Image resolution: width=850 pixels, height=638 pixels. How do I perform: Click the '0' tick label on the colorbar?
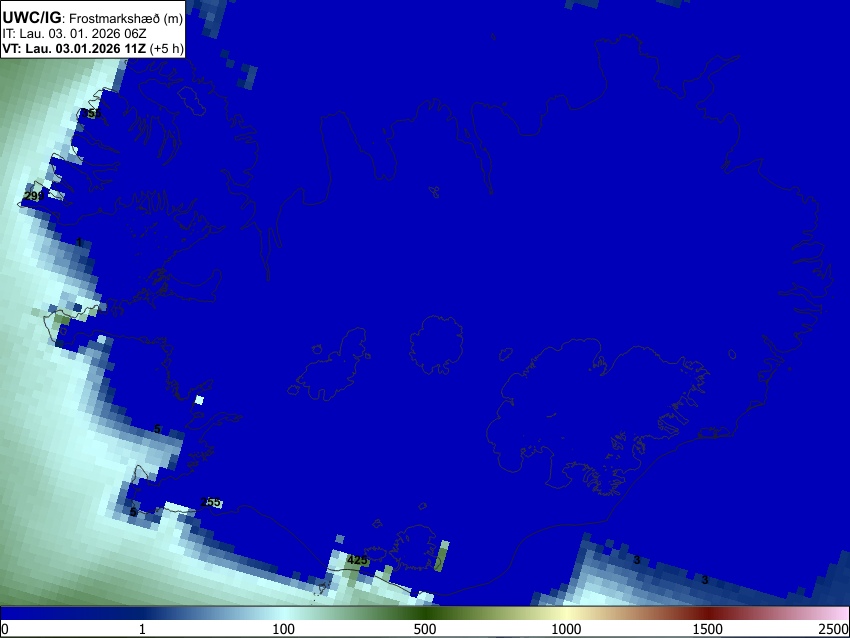point(5,629)
